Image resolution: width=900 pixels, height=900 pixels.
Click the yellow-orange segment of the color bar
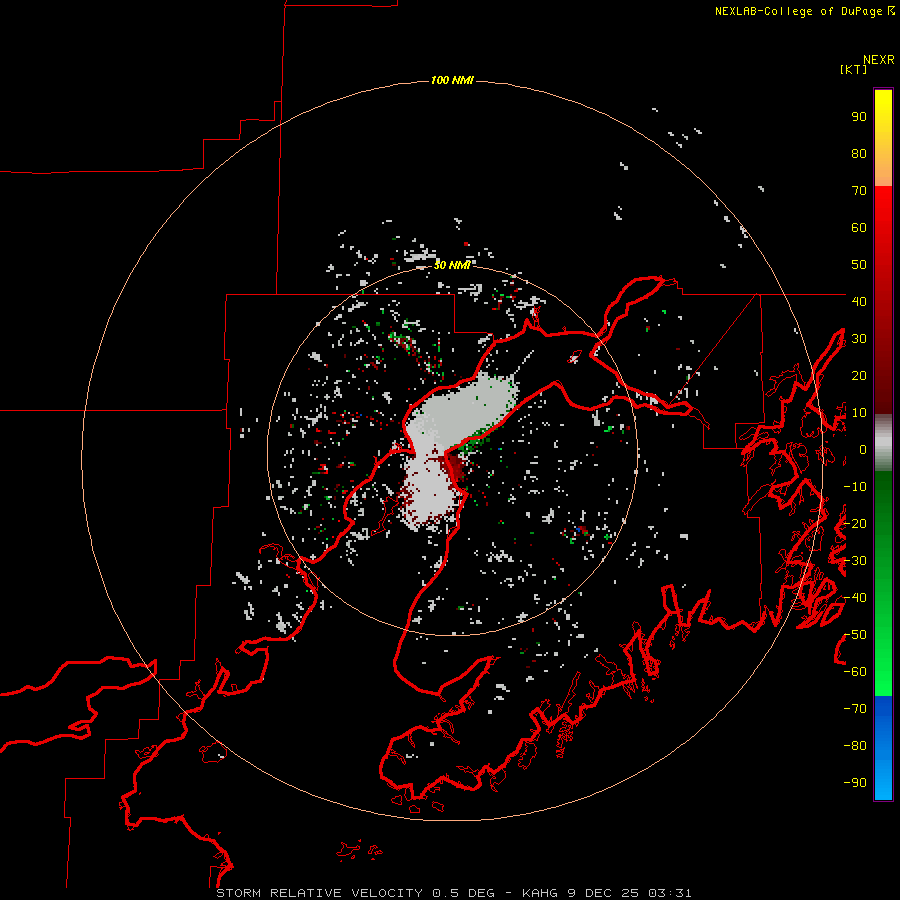click(x=883, y=138)
